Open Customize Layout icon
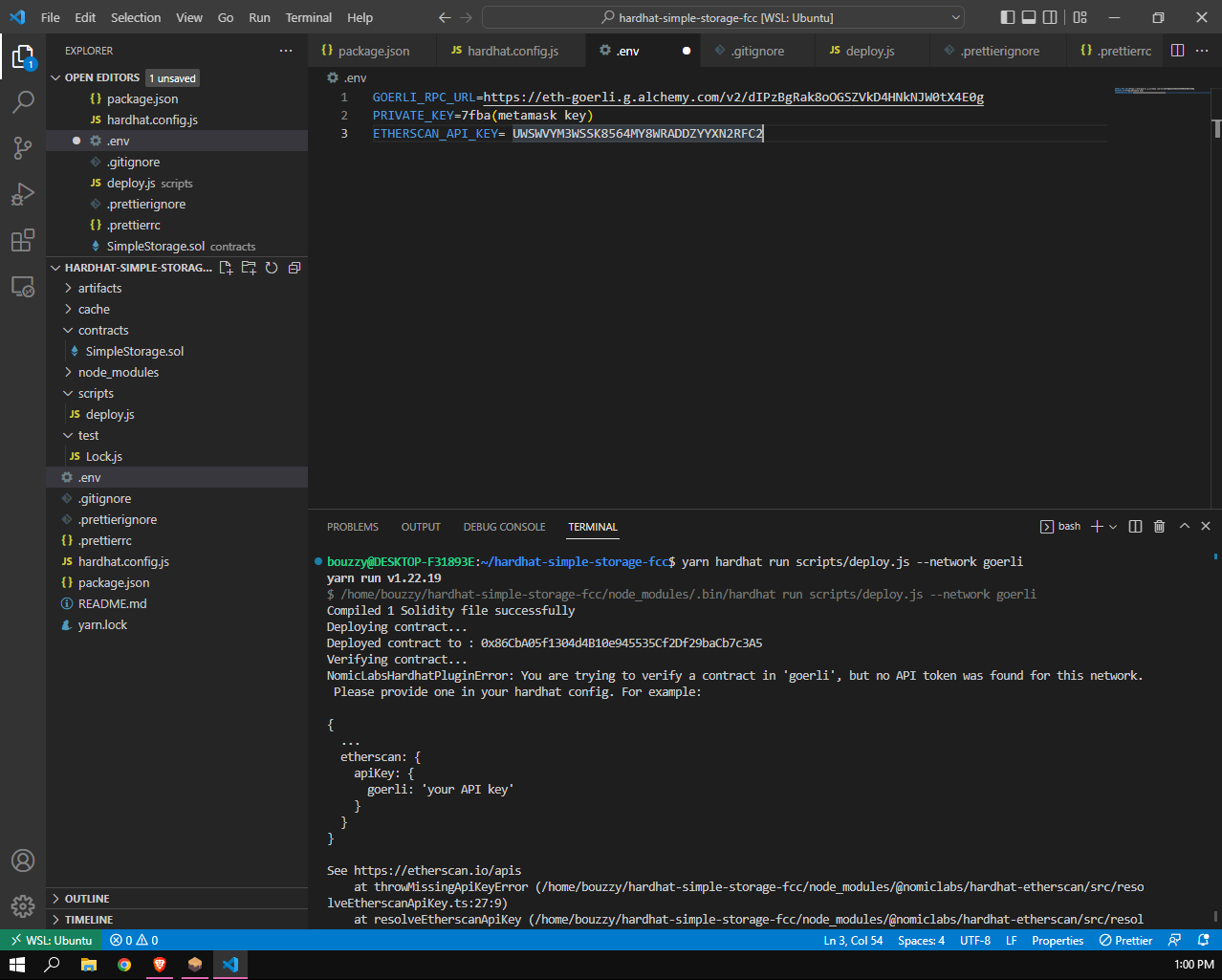Viewport: 1222px width, 980px height. tap(1080, 17)
